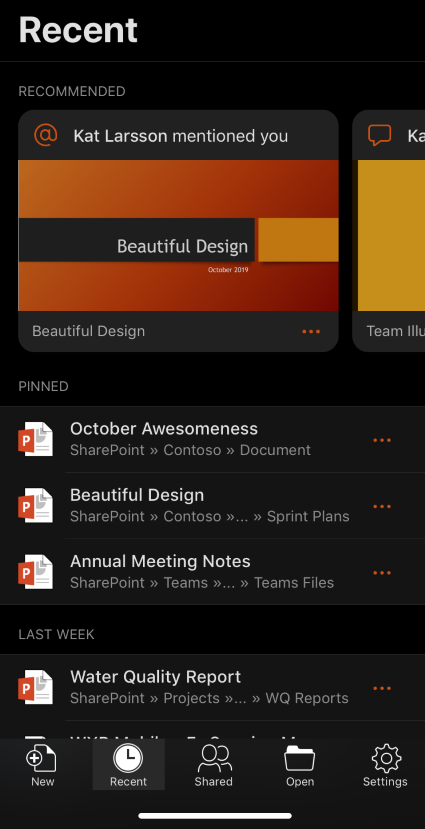425x829 pixels.
Task: Tap PowerPoint file icon of Annual Meeting Notes
Action: 35,572
